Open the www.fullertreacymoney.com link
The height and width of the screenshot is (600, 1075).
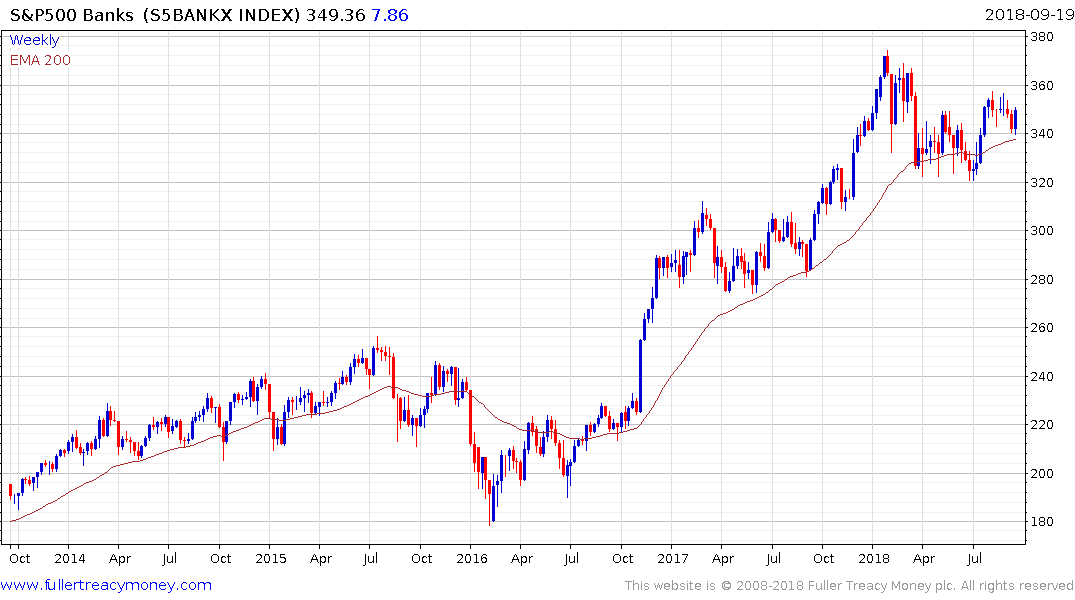click(106, 585)
